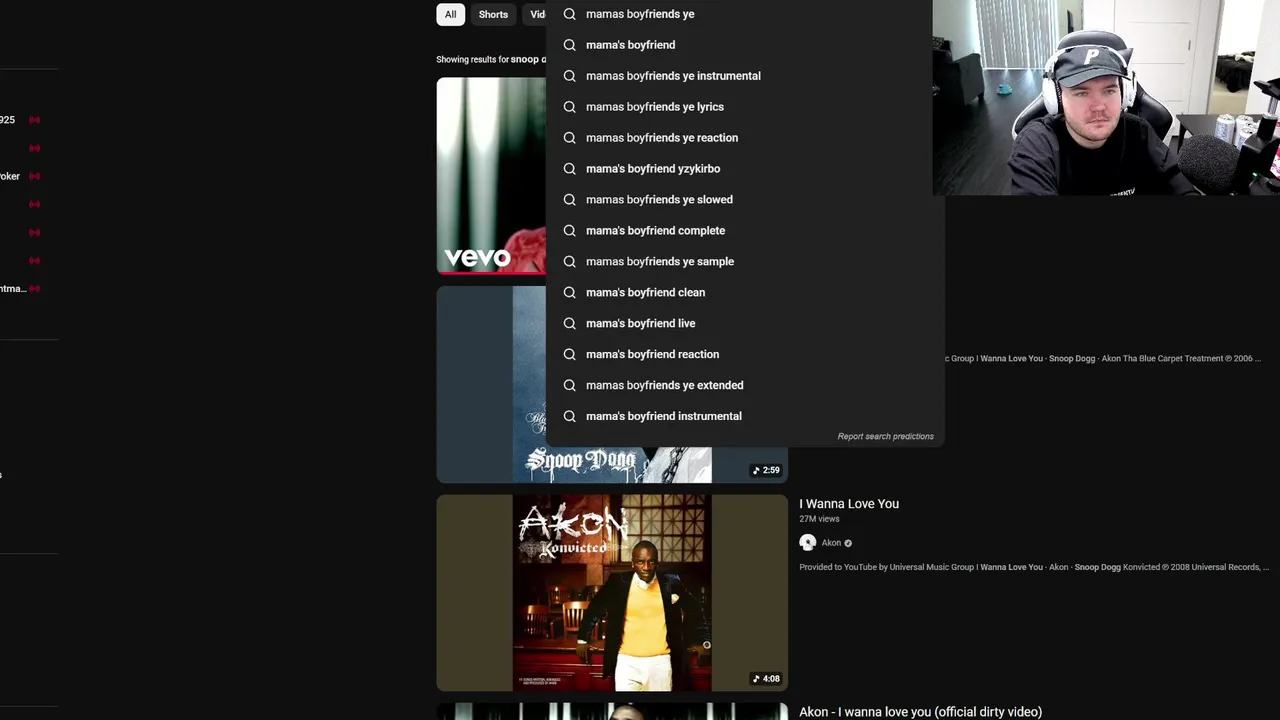Choose "mamas boyfriends ye extended" suggestion
1280x720 pixels.
click(x=744, y=386)
